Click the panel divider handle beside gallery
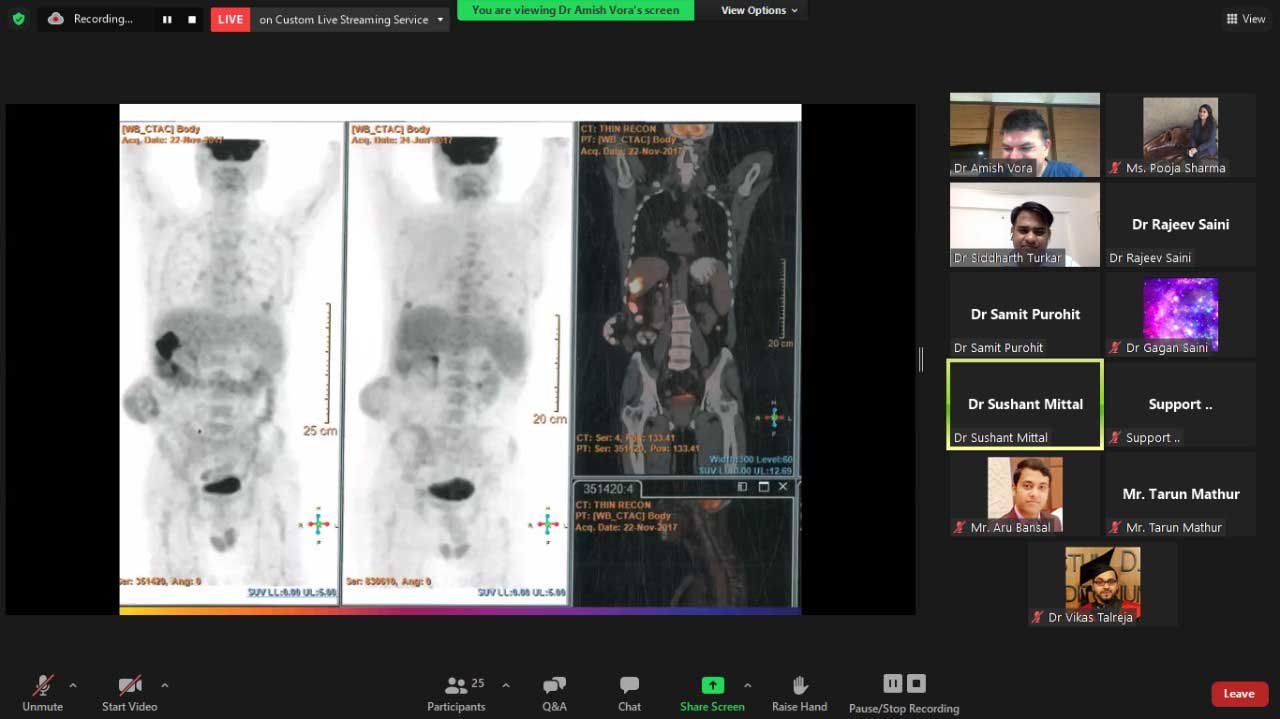Viewport: 1280px width, 719px height. point(921,360)
